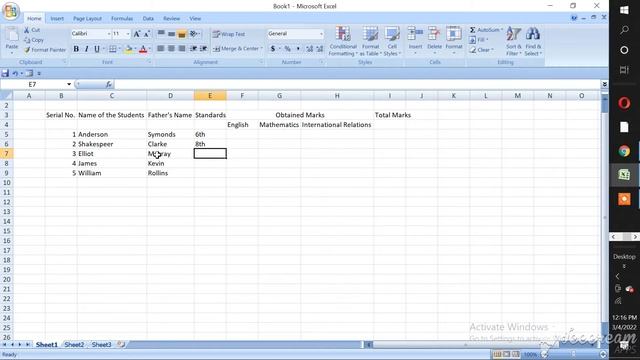The height and width of the screenshot is (360, 640).
Task: Toggle Middle Align vertical alignment
Action: click(171, 34)
